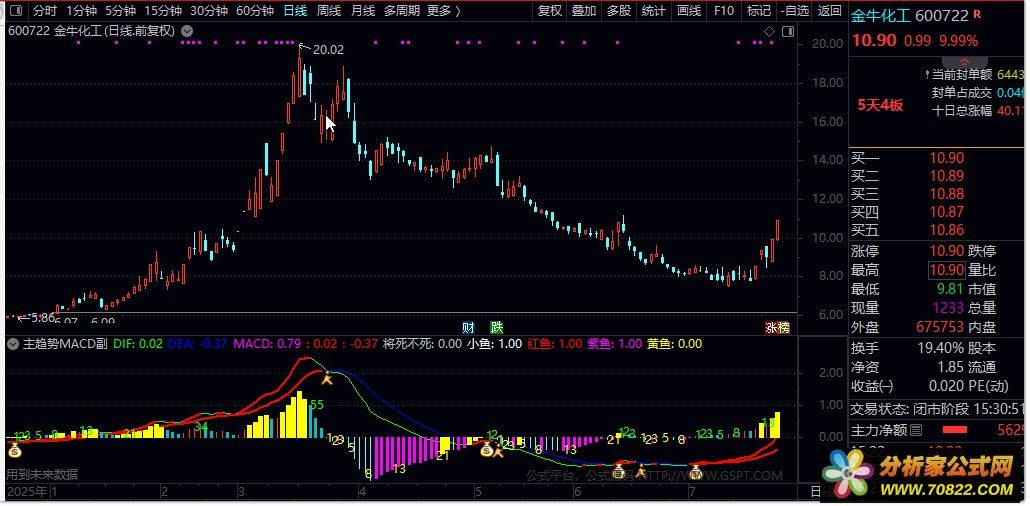Click the 买二 price 10.89
This screenshot has height=506, width=1030.
pos(947,176)
